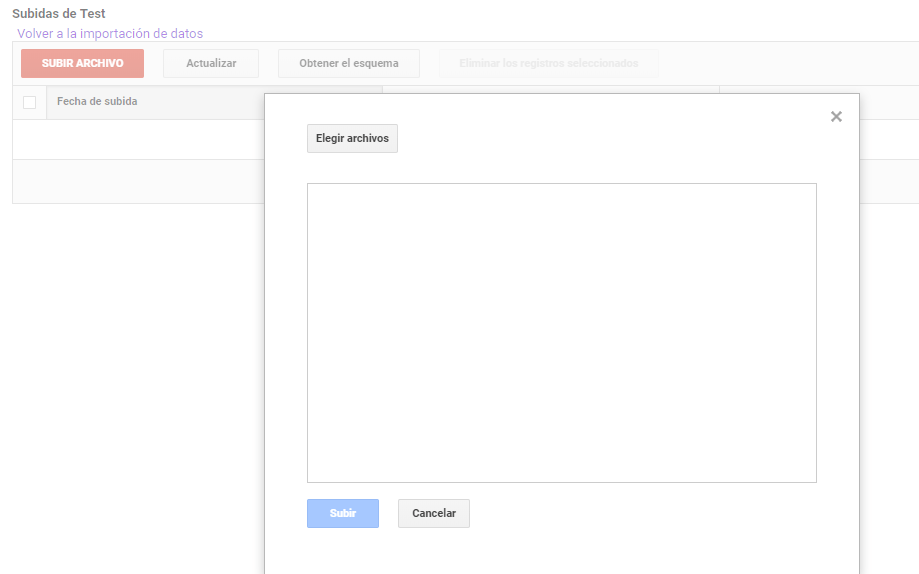The height and width of the screenshot is (574, 919).
Task: Close the upload dialog with the X icon
Action: pos(836,117)
